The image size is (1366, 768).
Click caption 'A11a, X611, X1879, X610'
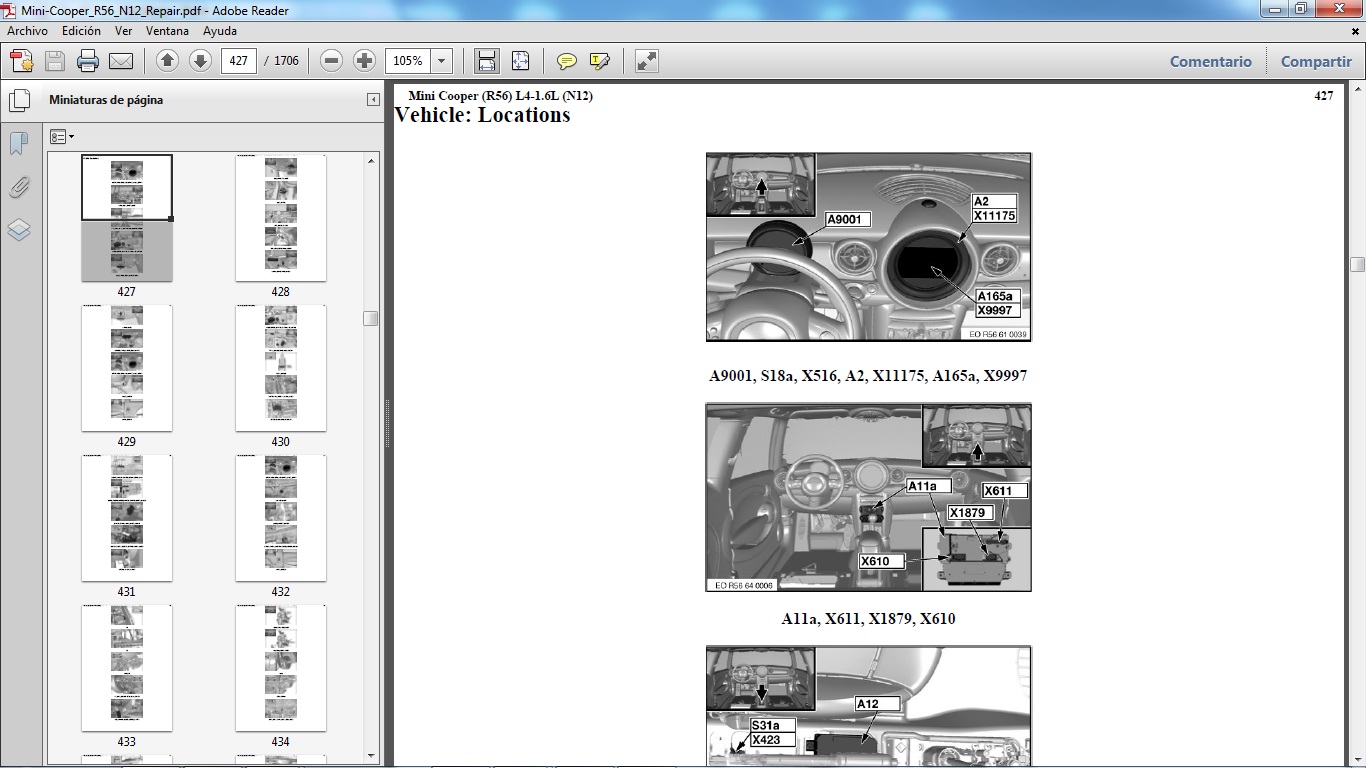pyautogui.click(x=868, y=619)
